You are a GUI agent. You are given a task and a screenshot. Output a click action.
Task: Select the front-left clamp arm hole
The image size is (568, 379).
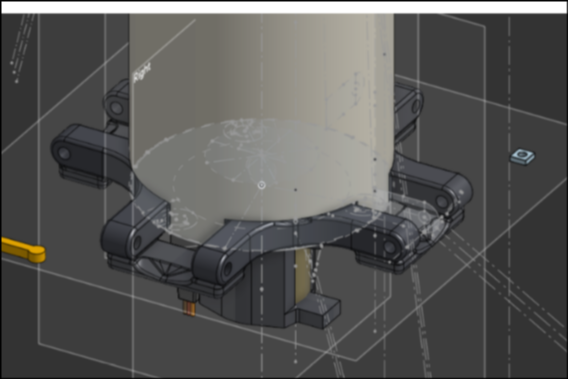coord(137,242)
